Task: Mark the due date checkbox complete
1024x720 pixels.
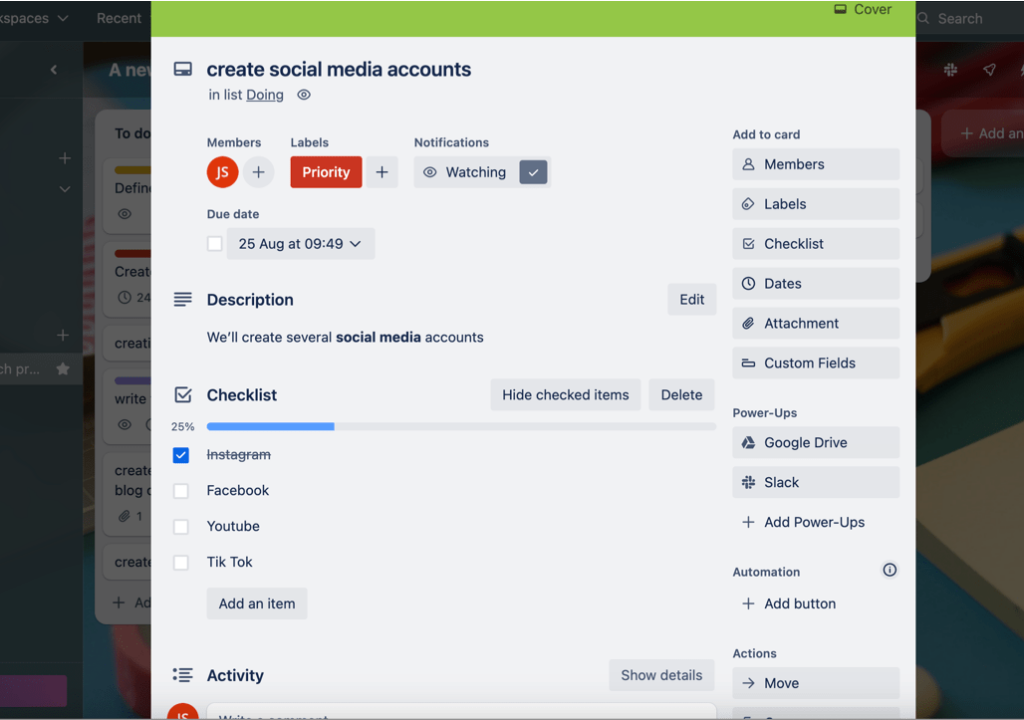Action: (214, 243)
